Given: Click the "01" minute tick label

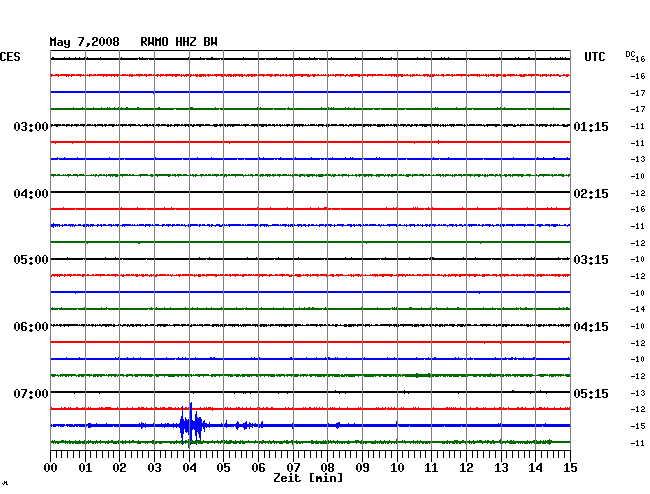Looking at the screenshot, I should pos(85,468).
